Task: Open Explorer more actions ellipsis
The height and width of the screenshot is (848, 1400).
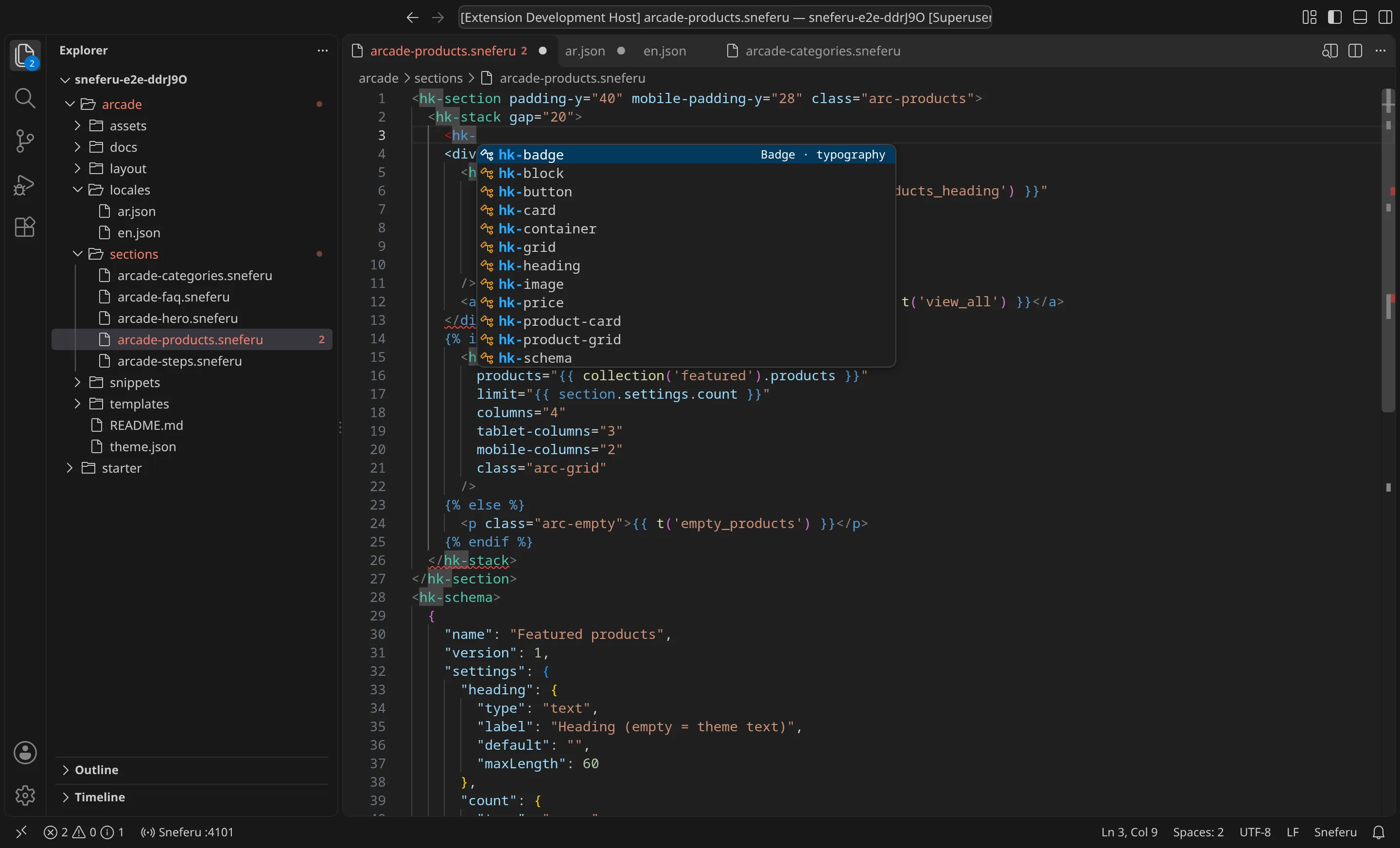Action: click(323, 51)
